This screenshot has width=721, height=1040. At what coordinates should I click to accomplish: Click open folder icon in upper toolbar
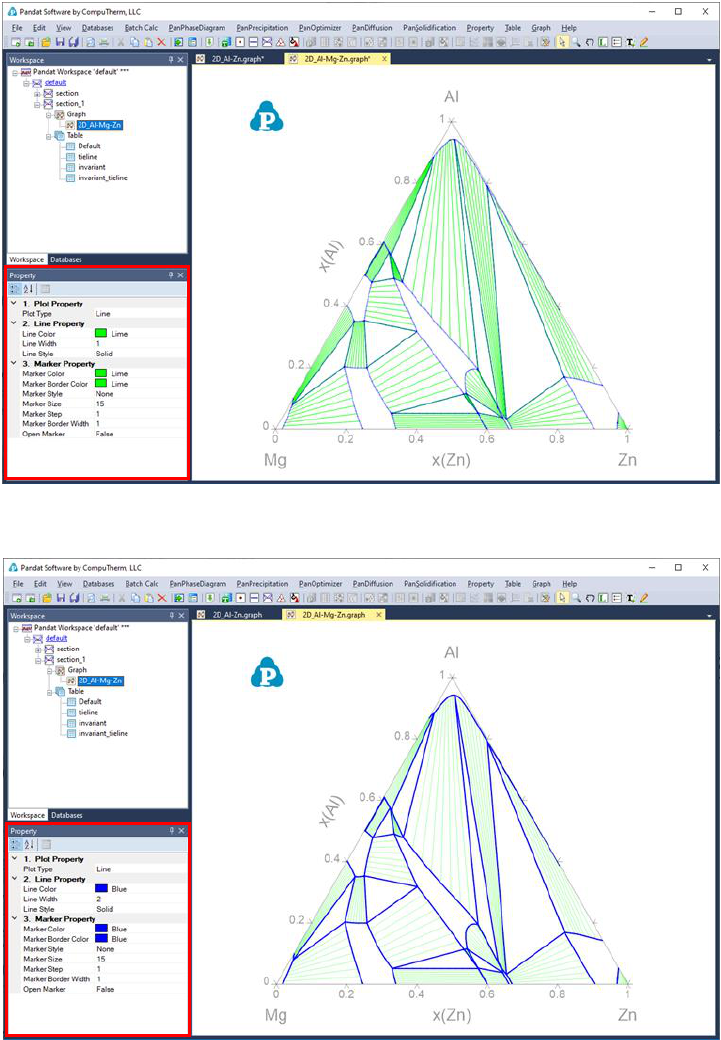[47, 42]
